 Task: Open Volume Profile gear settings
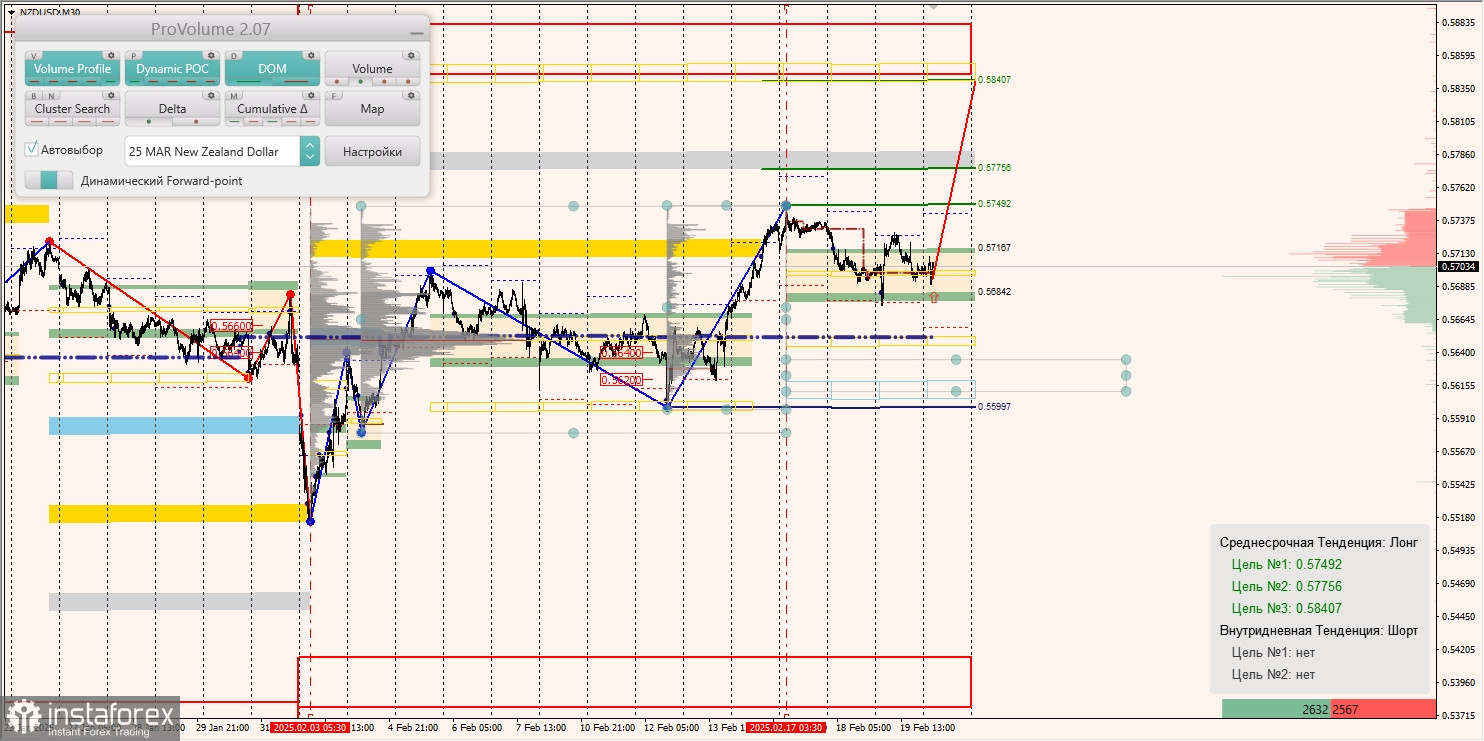click(111, 55)
